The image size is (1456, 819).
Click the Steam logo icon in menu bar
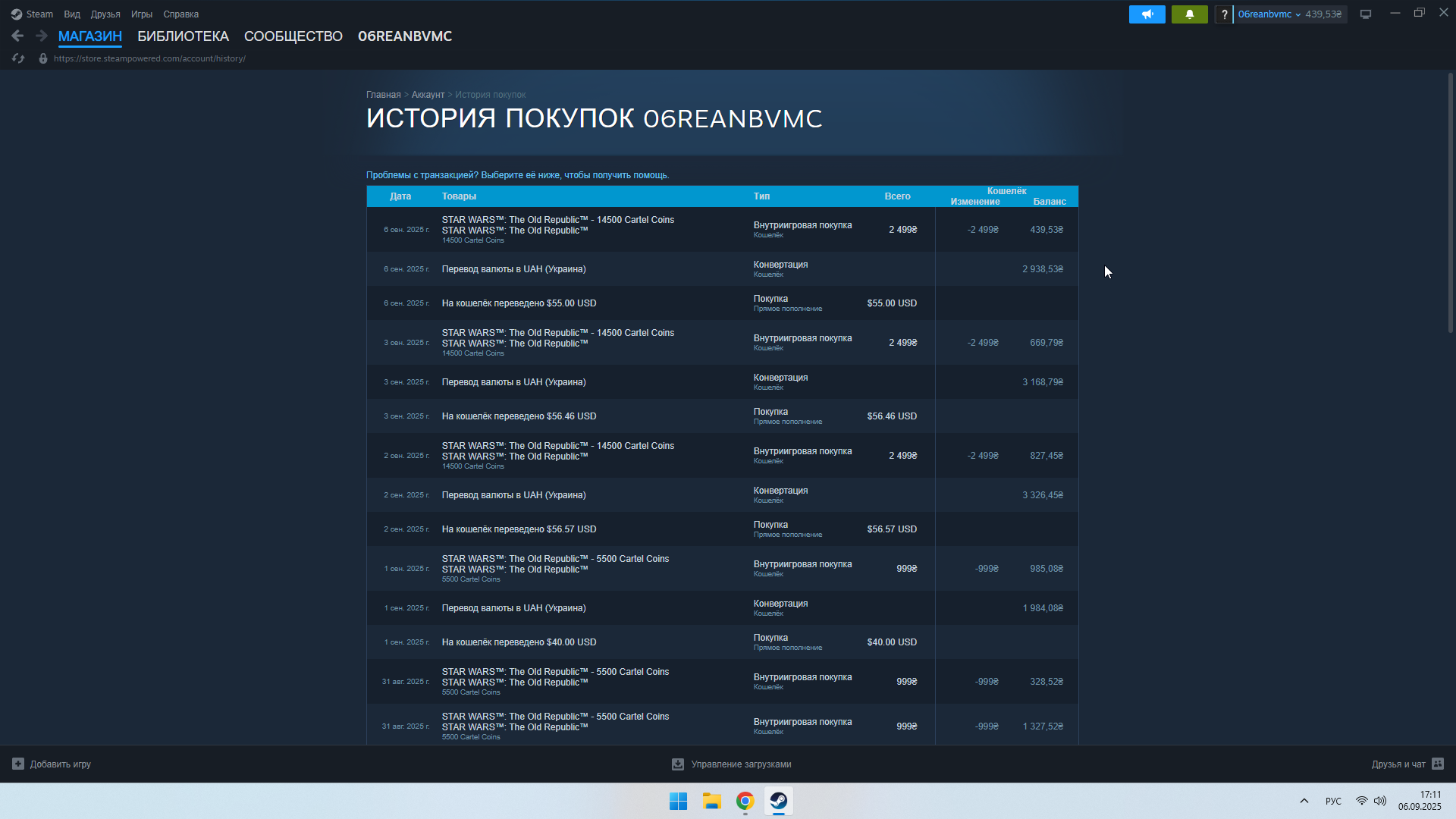click(x=17, y=14)
